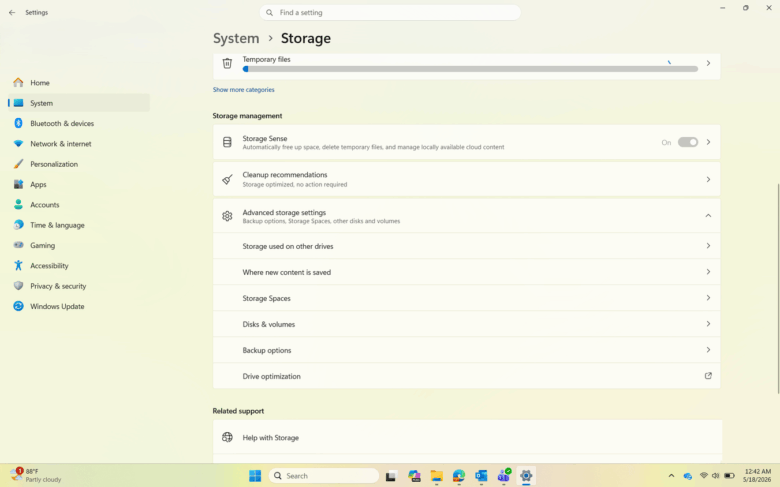
Task: Open Network & internet settings
Action: pos(79,144)
